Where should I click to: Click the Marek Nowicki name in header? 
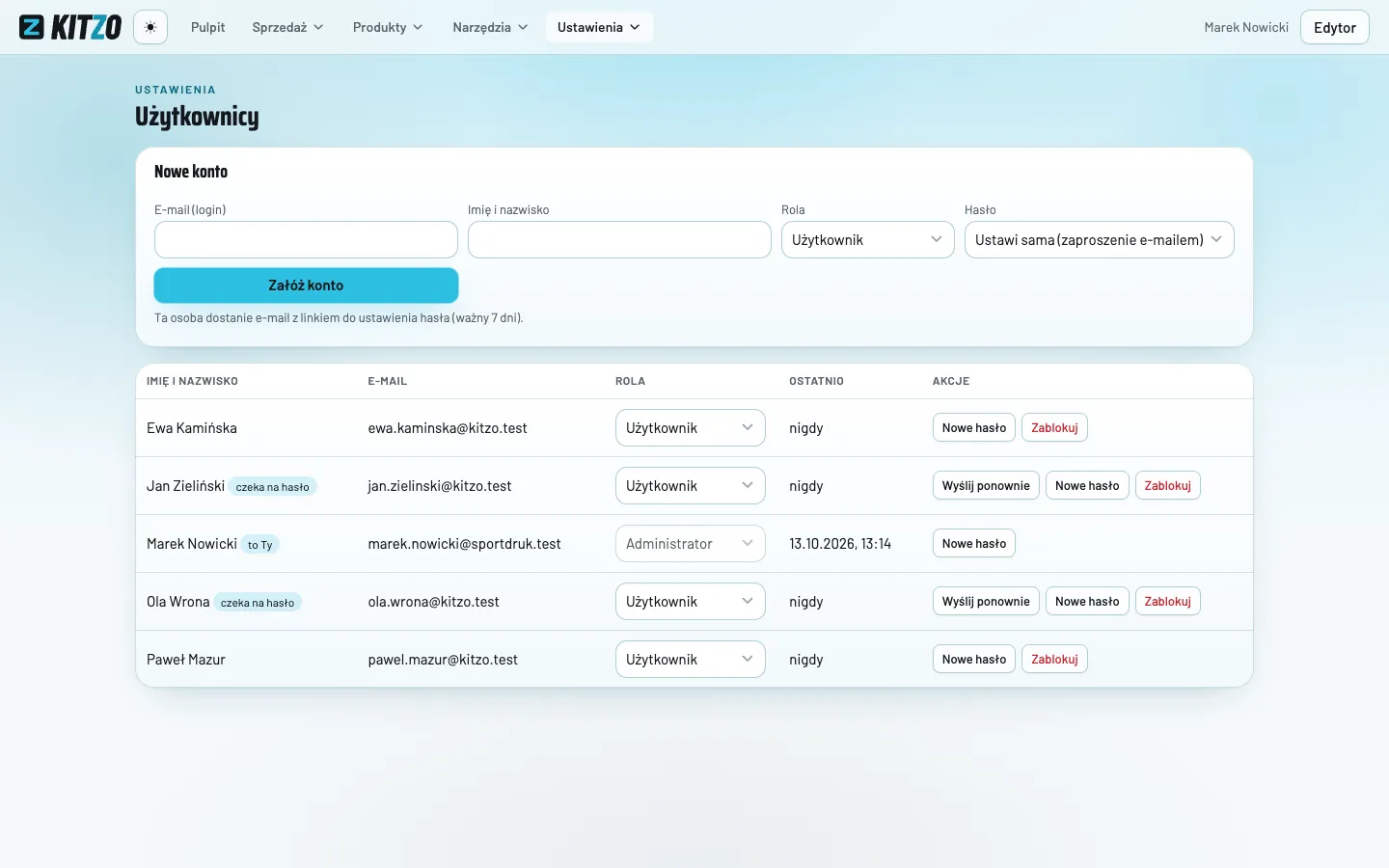[1246, 27]
